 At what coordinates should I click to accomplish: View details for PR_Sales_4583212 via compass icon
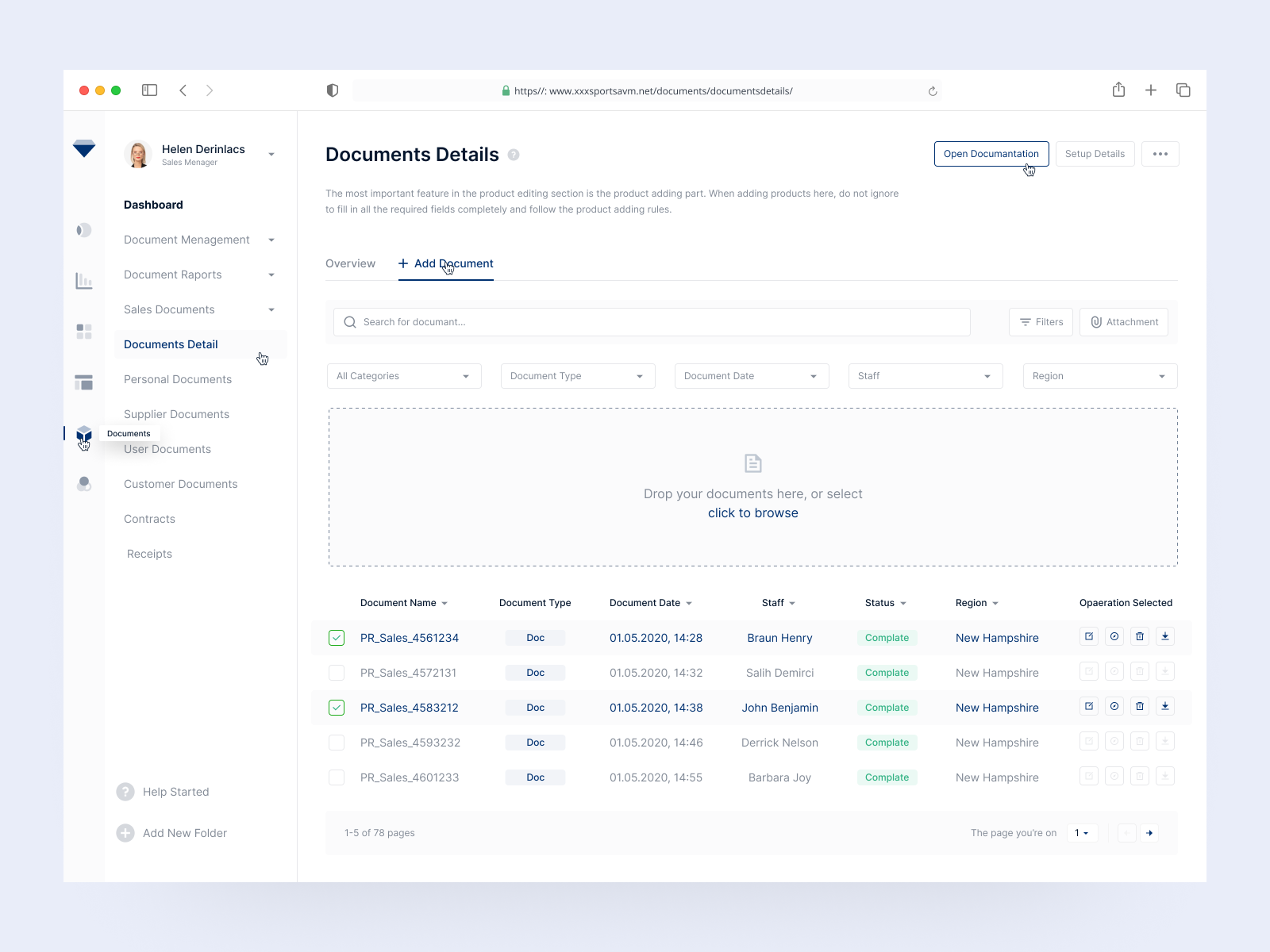pos(1114,706)
